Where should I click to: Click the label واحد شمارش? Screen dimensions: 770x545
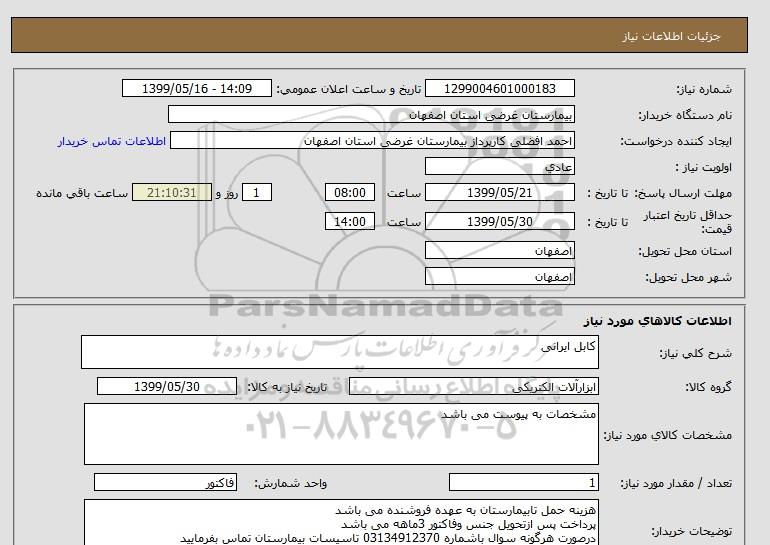(x=290, y=483)
